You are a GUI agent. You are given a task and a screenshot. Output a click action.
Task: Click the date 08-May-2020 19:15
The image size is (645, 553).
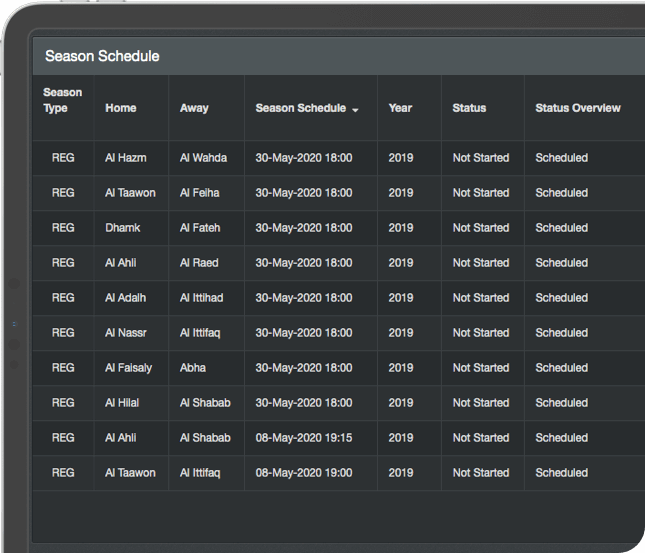(x=304, y=437)
